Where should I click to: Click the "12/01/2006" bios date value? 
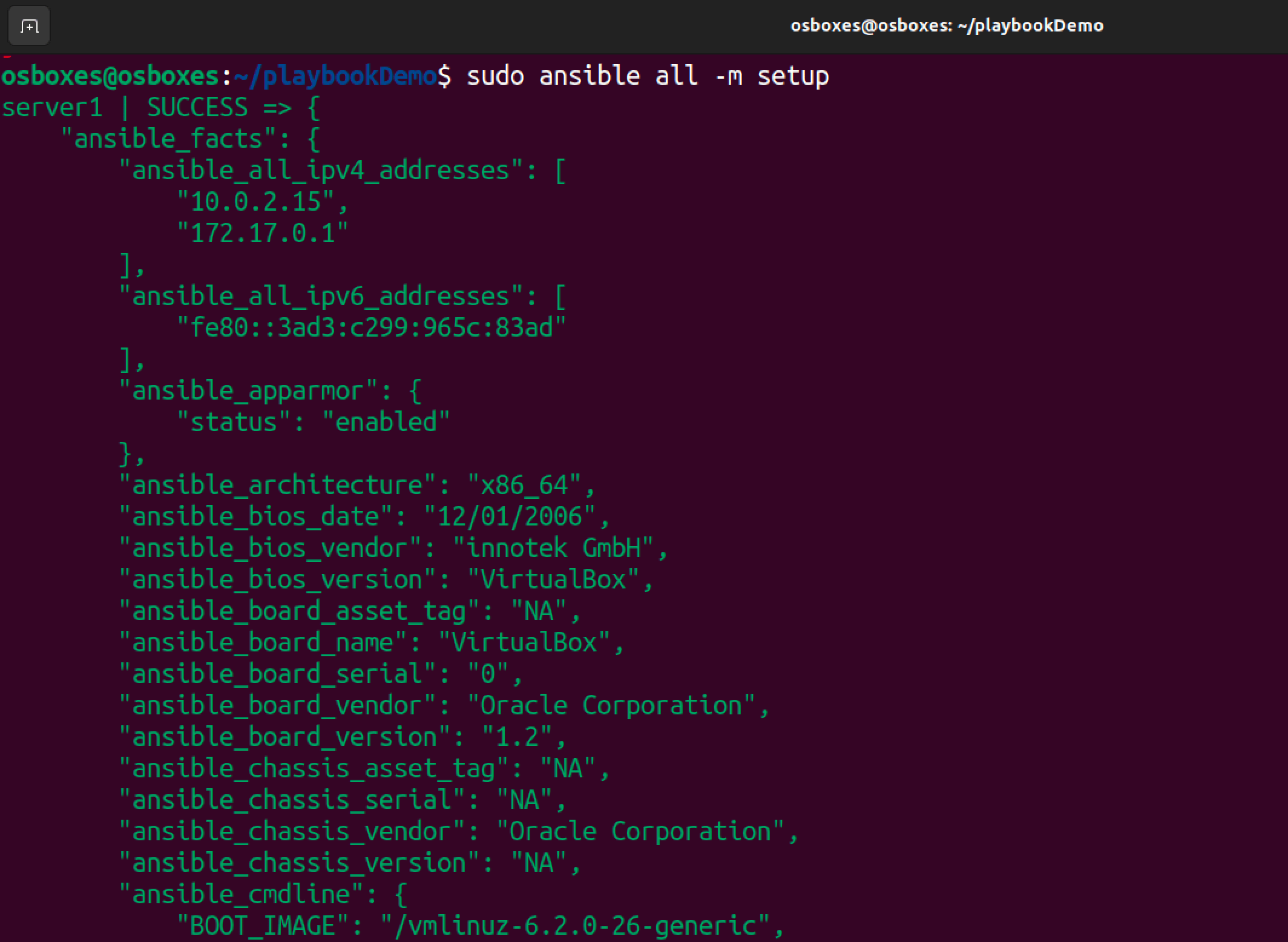510,517
